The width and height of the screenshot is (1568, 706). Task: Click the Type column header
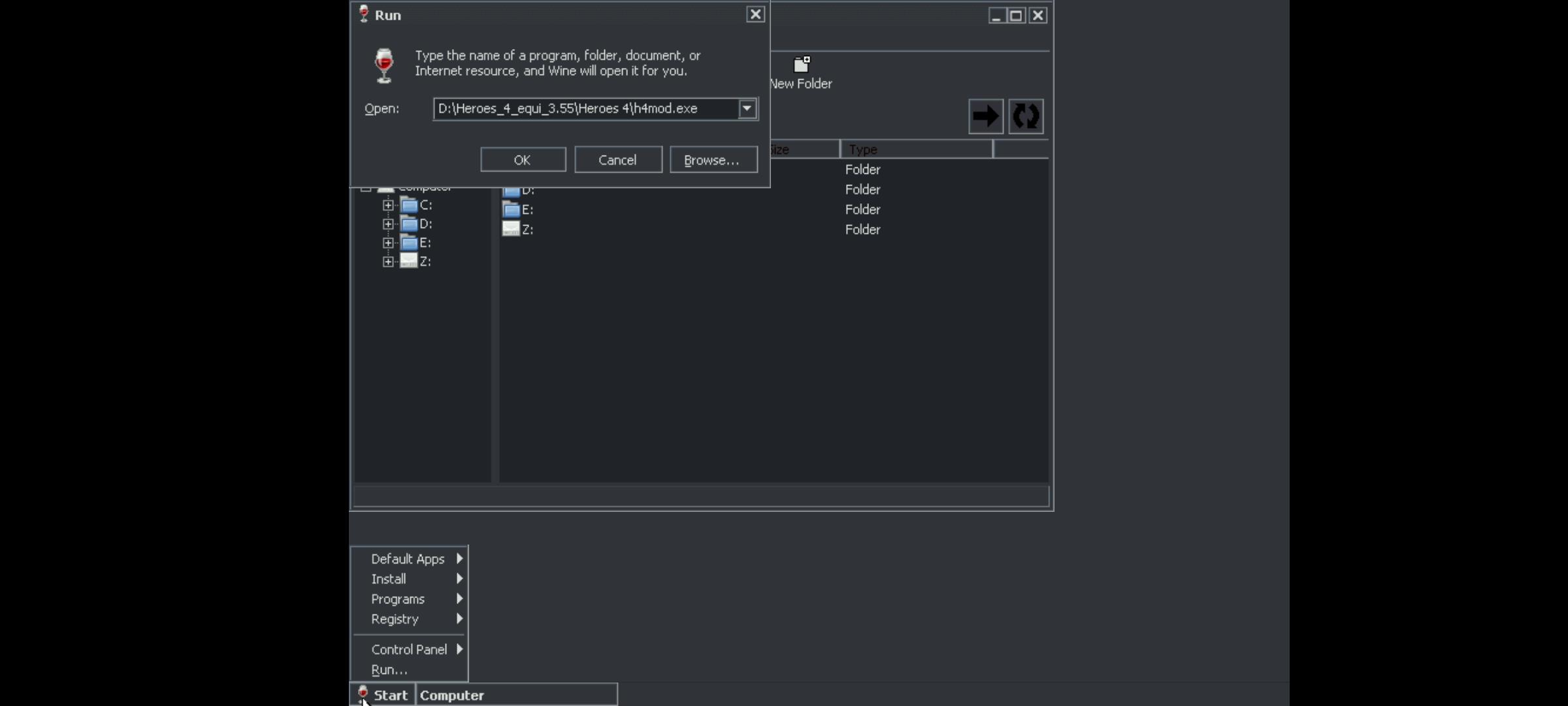point(915,150)
